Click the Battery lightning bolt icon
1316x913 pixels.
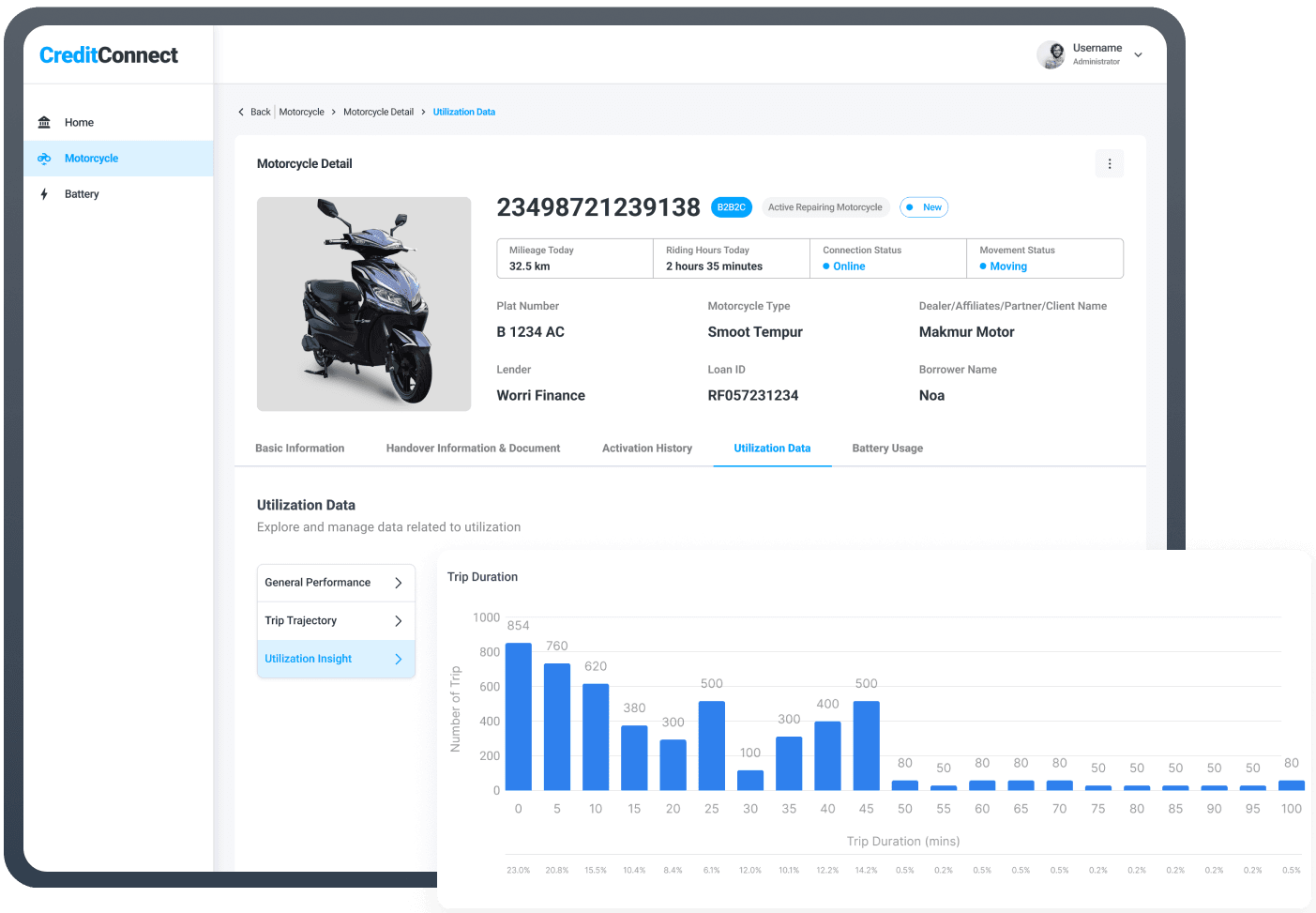point(44,194)
